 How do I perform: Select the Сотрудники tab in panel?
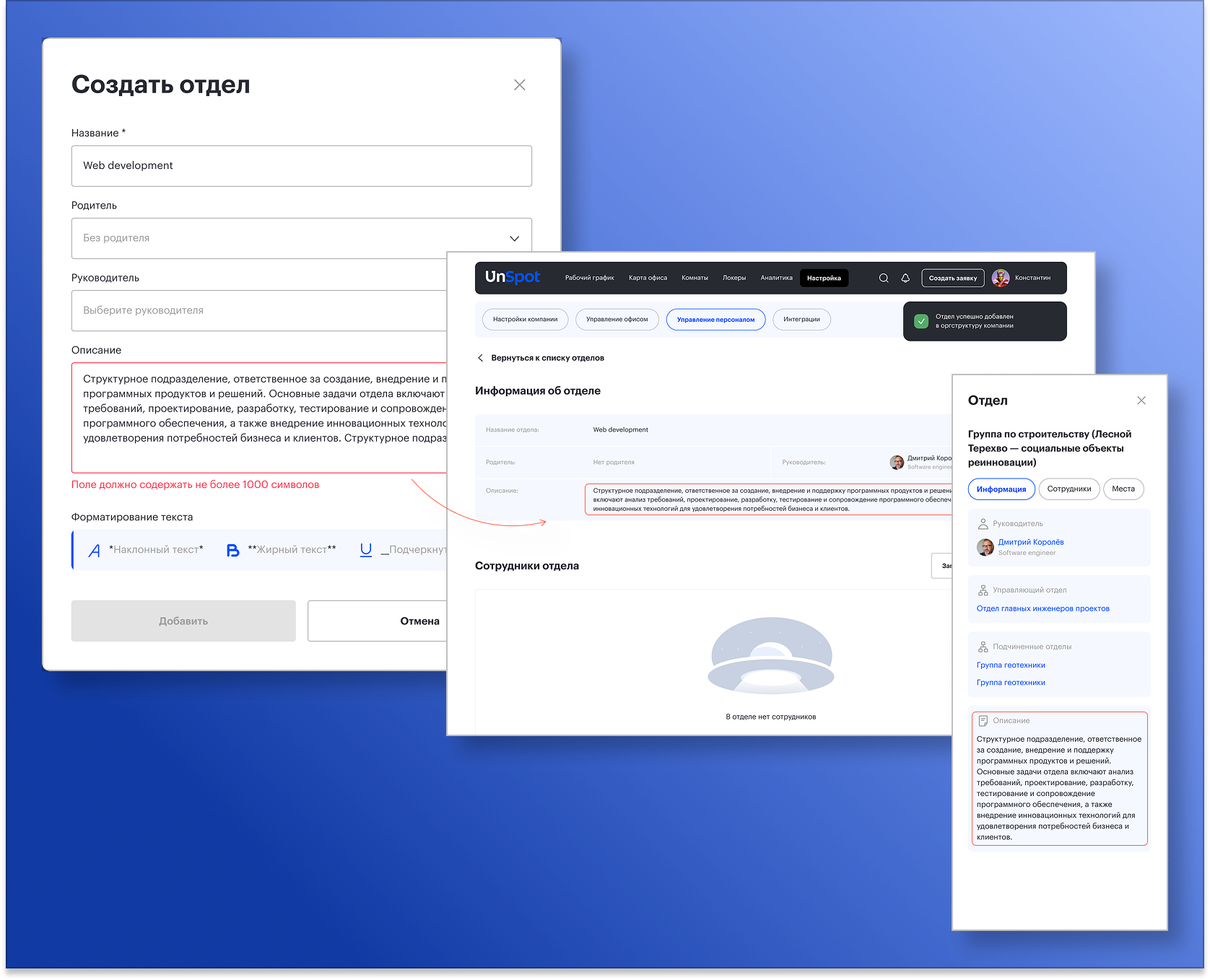tap(1068, 489)
